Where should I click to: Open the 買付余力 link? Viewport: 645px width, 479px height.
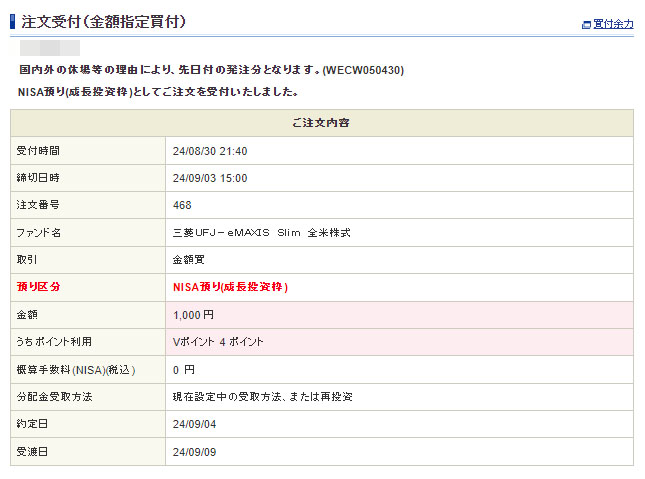(x=613, y=24)
